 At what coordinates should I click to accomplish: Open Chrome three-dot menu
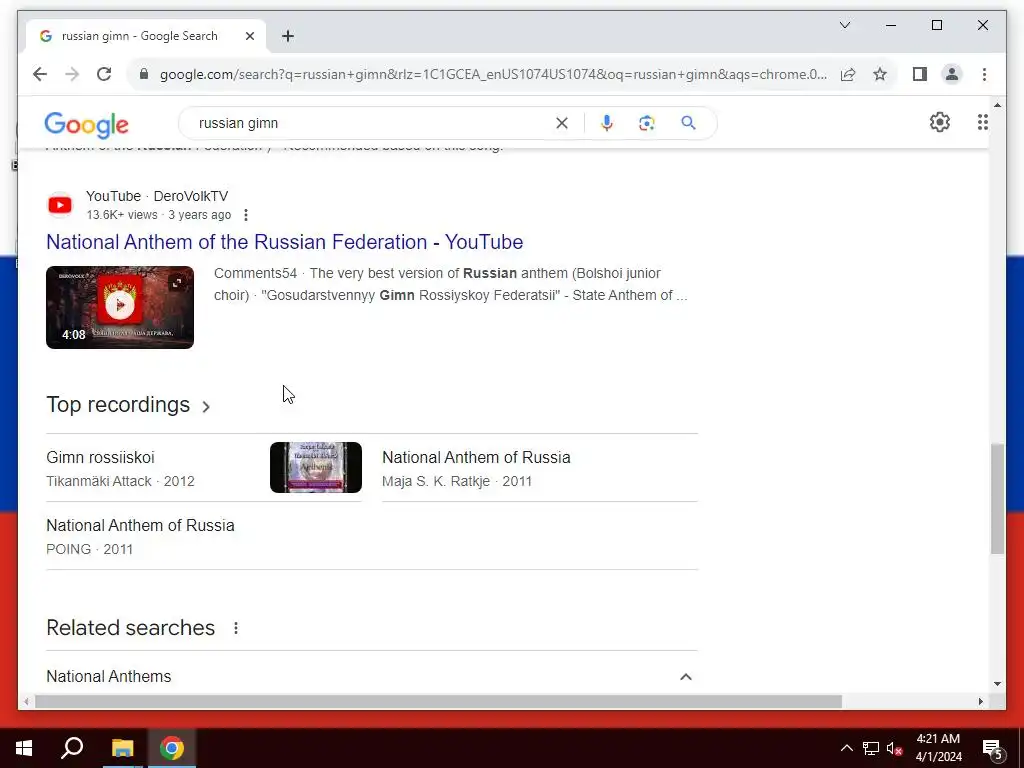click(984, 74)
